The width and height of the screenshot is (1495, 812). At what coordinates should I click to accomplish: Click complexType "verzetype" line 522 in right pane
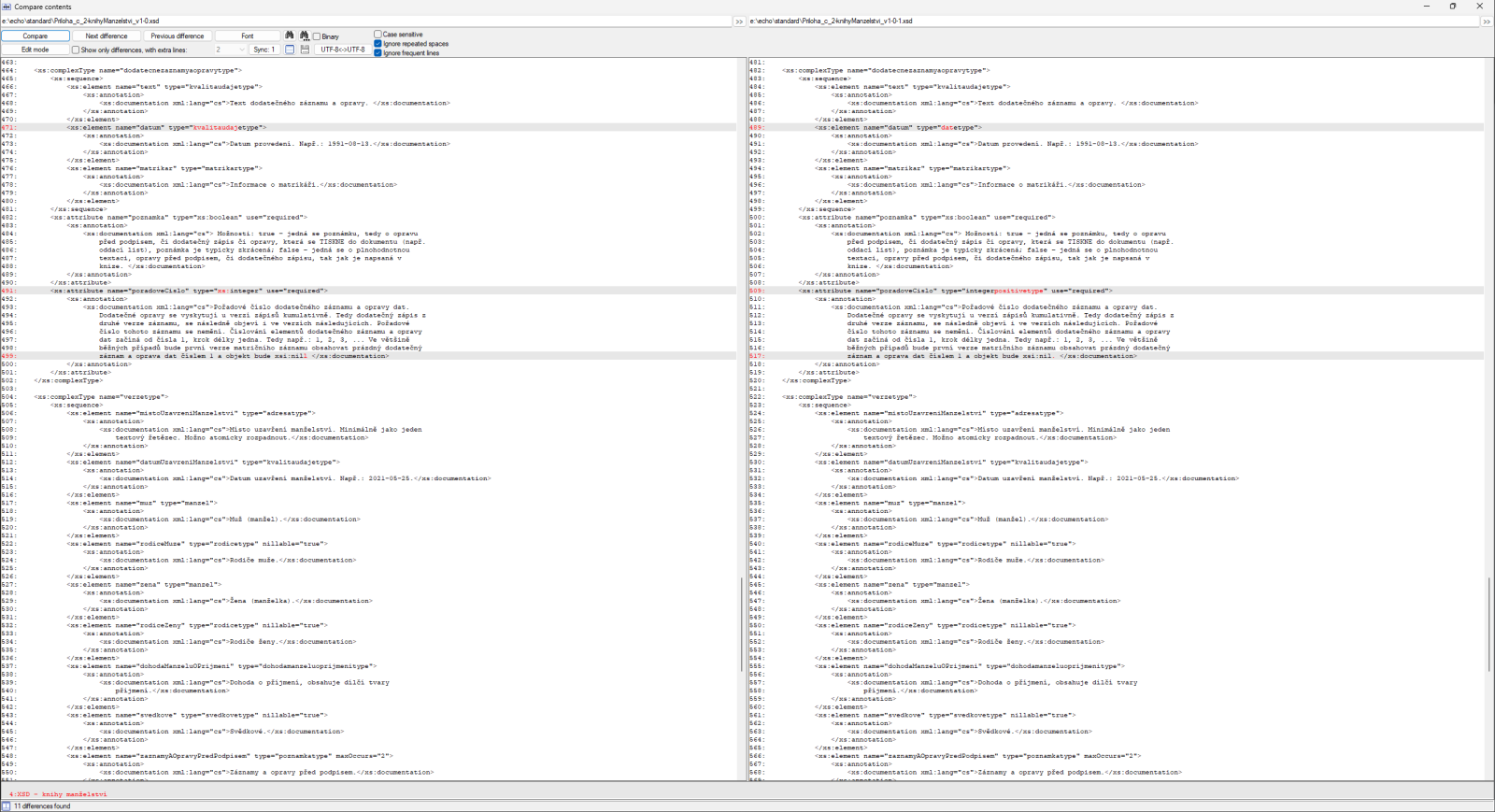849,397
